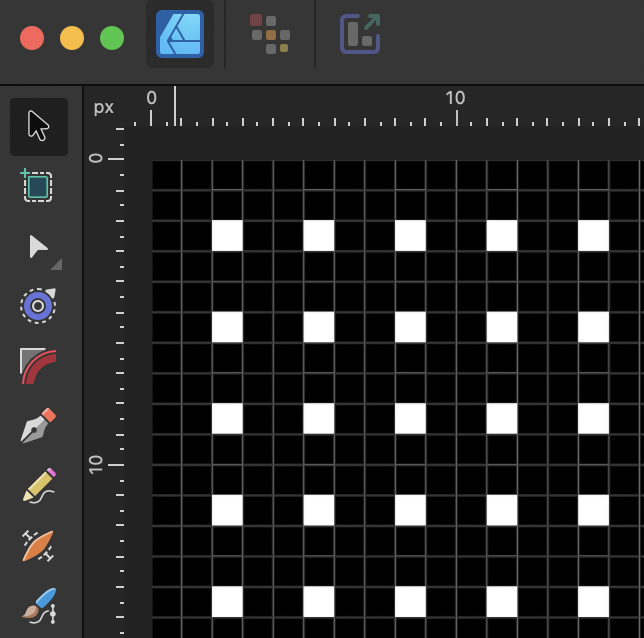644x638 pixels.
Task: Select the Corner tool
Action: [38, 366]
